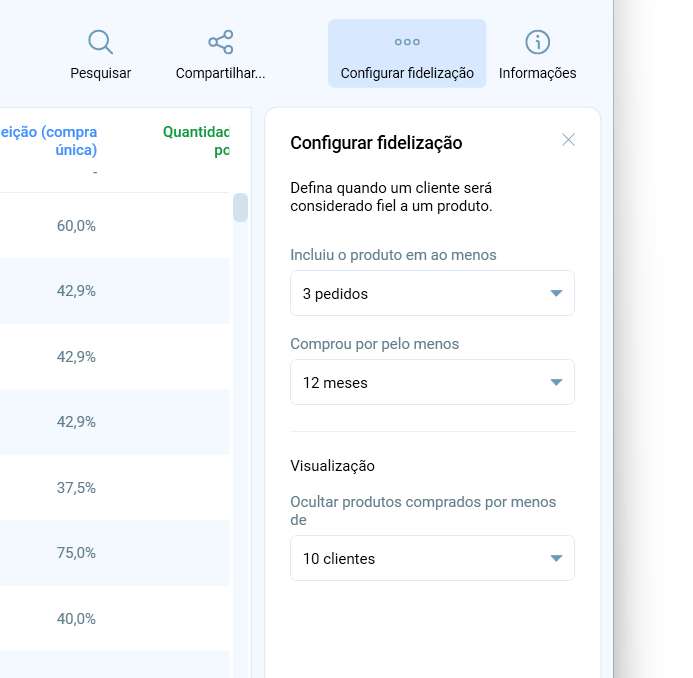
Task: Click the table's vertical scrollbar thumb
Action: (240, 207)
